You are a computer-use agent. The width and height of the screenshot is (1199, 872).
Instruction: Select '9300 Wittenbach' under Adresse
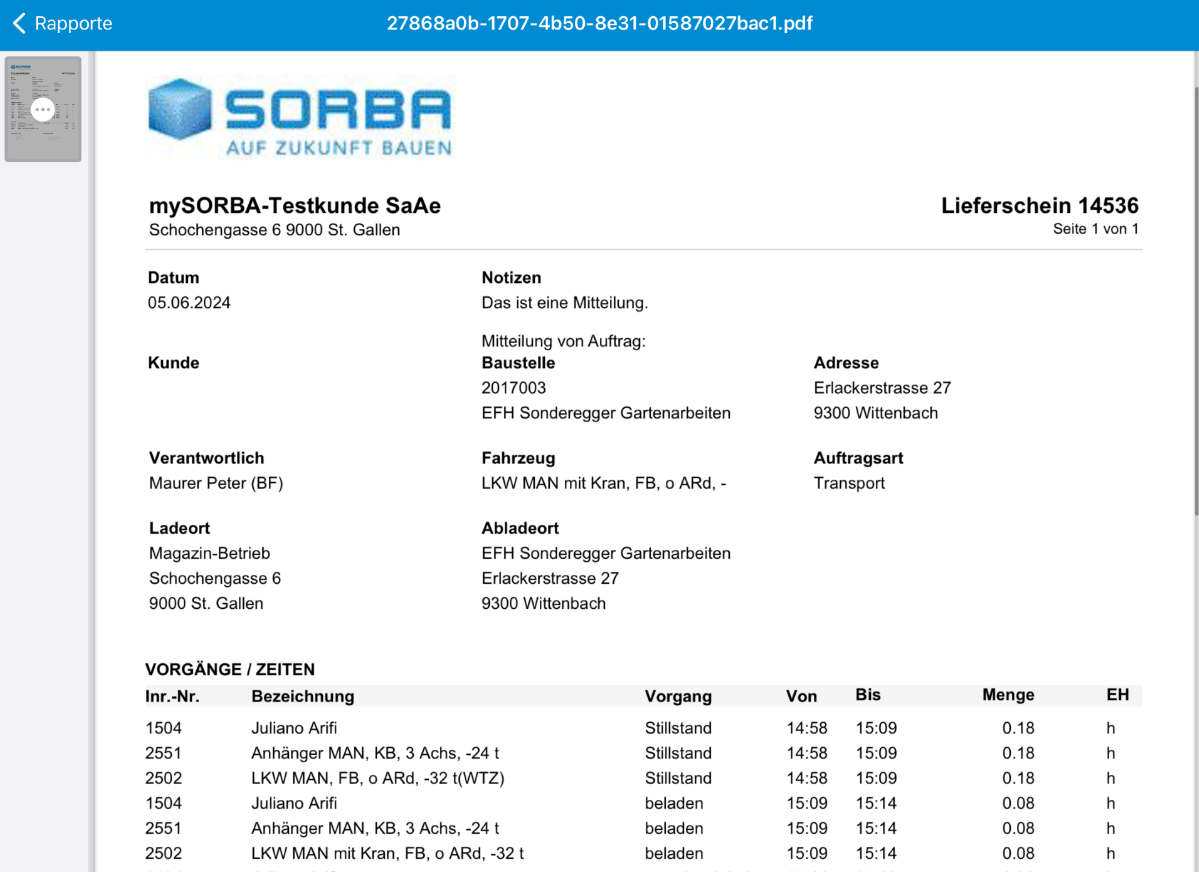tap(876, 413)
